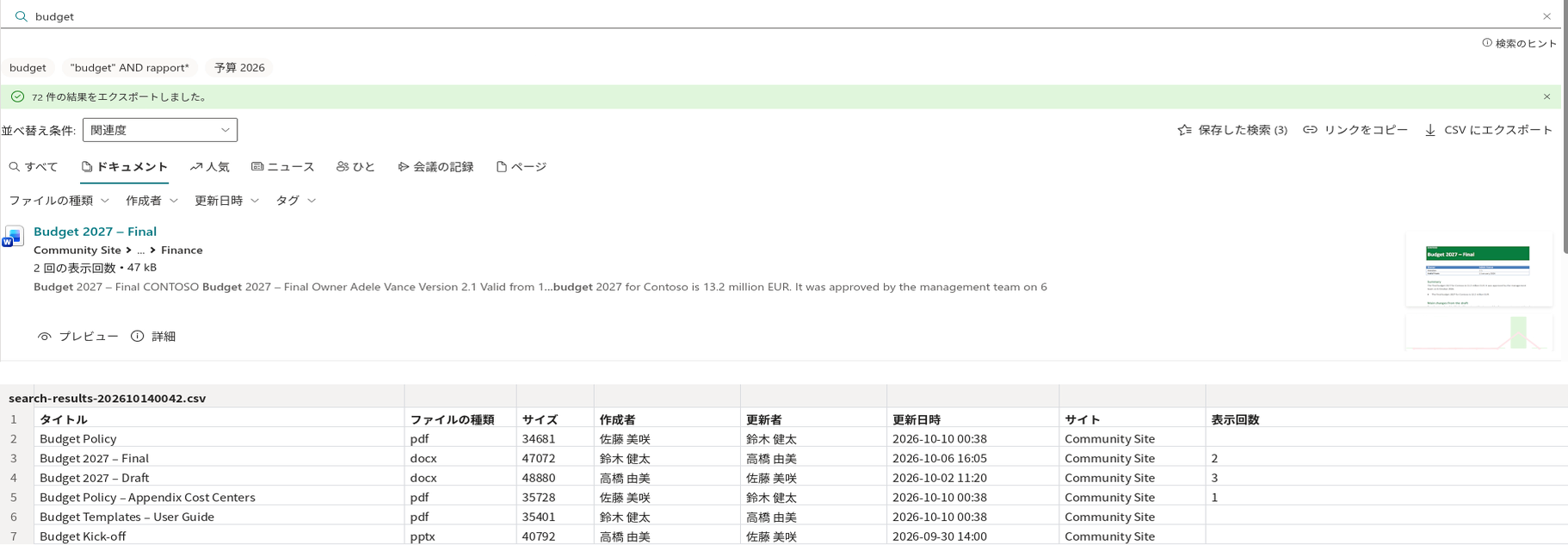
Task: Select Budget 2027 – Draft title cell
Action: point(219,478)
